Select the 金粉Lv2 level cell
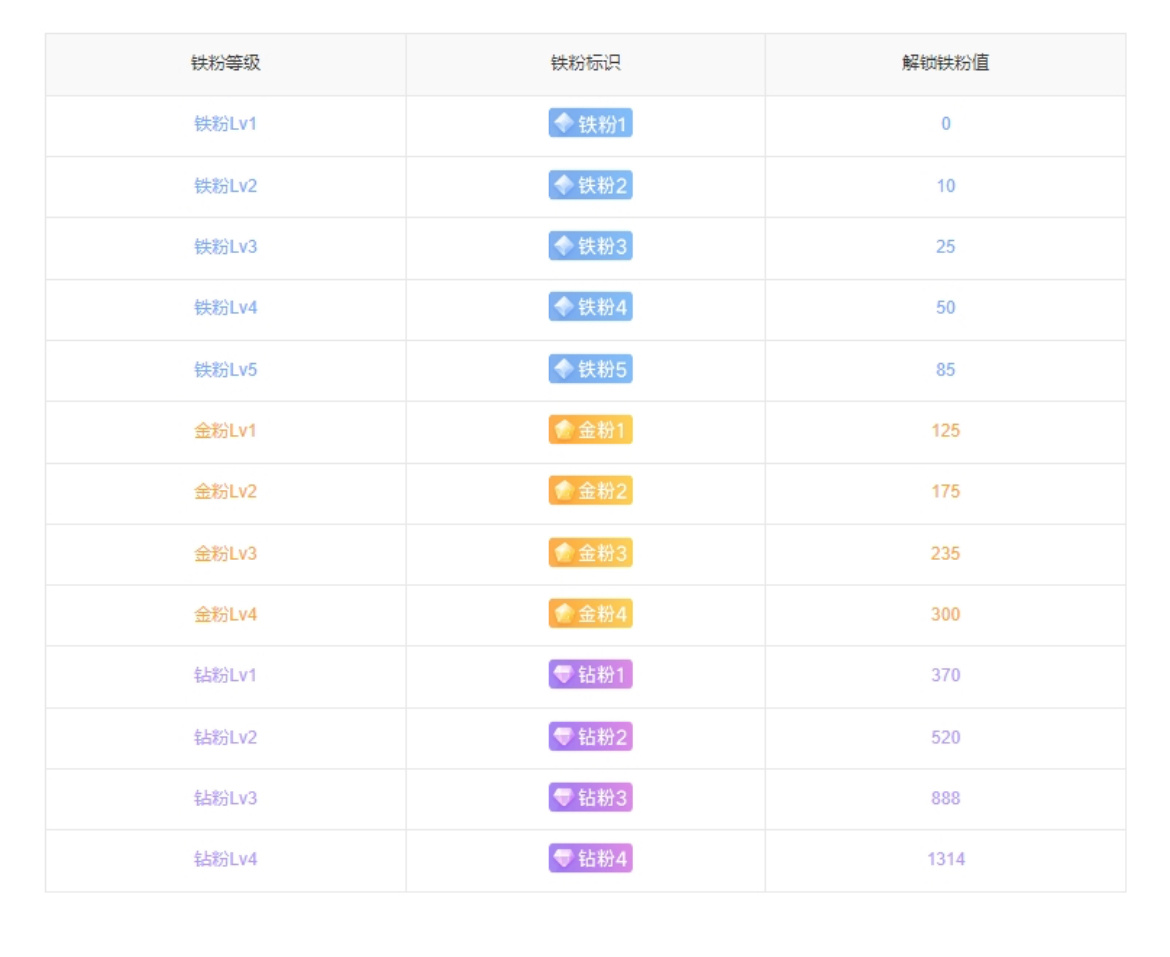 point(225,492)
